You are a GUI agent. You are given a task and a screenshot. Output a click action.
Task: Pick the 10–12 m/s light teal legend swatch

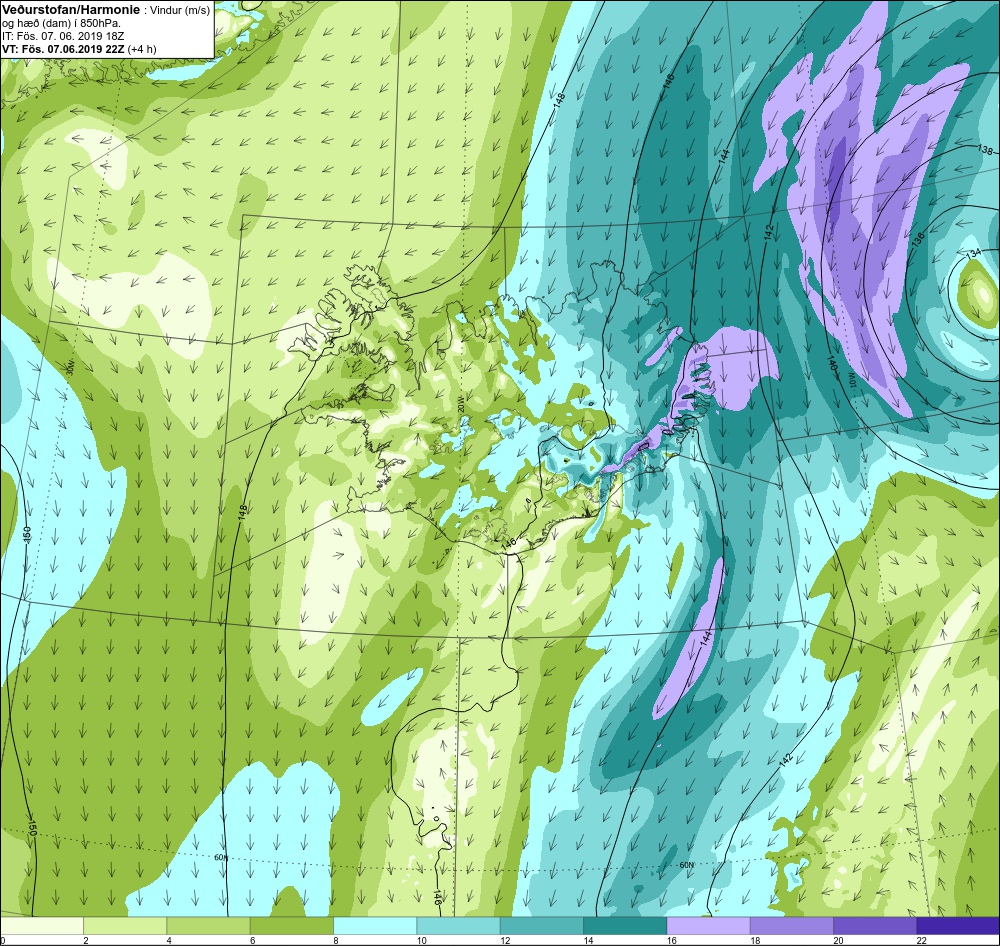coord(458,925)
